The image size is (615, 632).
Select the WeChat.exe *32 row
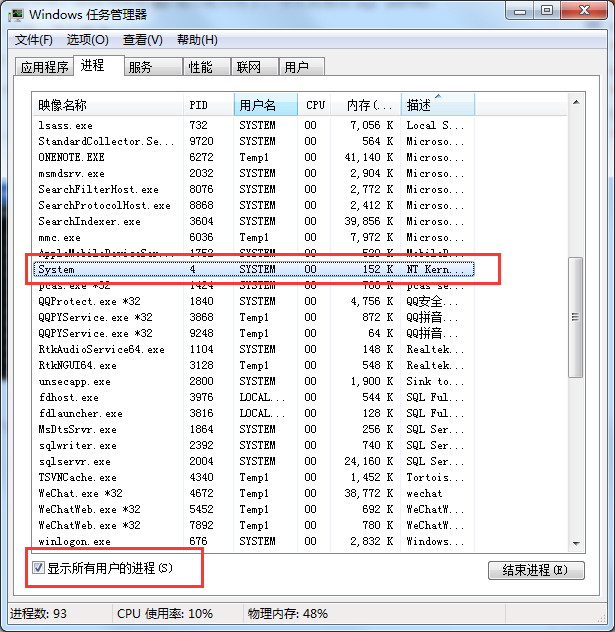pos(254,493)
